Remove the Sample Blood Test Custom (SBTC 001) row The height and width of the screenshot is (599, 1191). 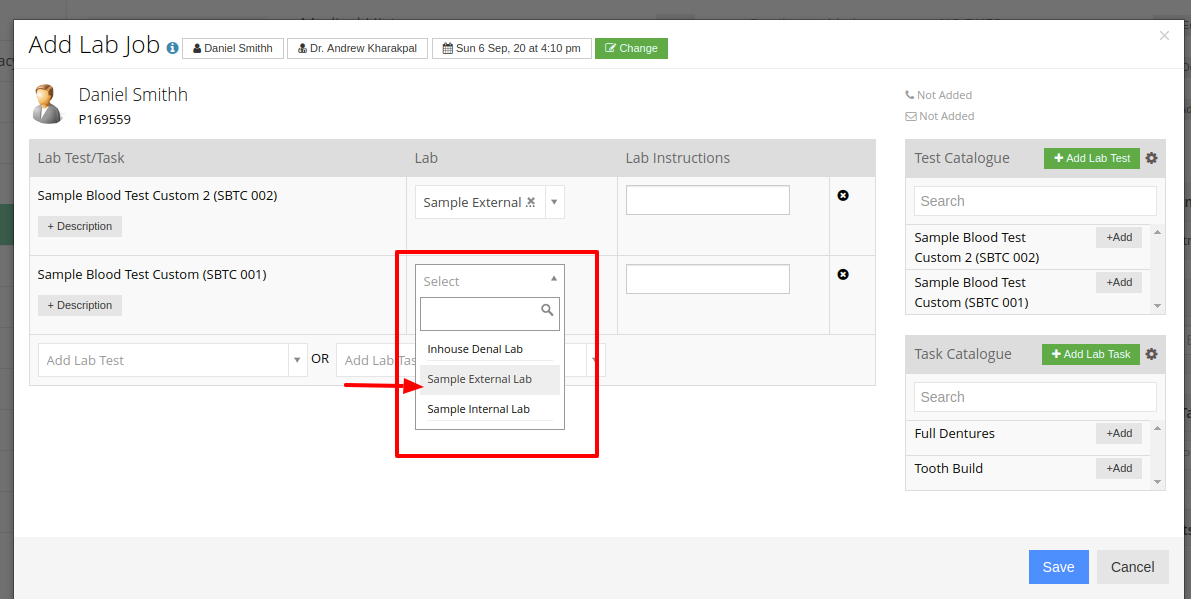842,275
